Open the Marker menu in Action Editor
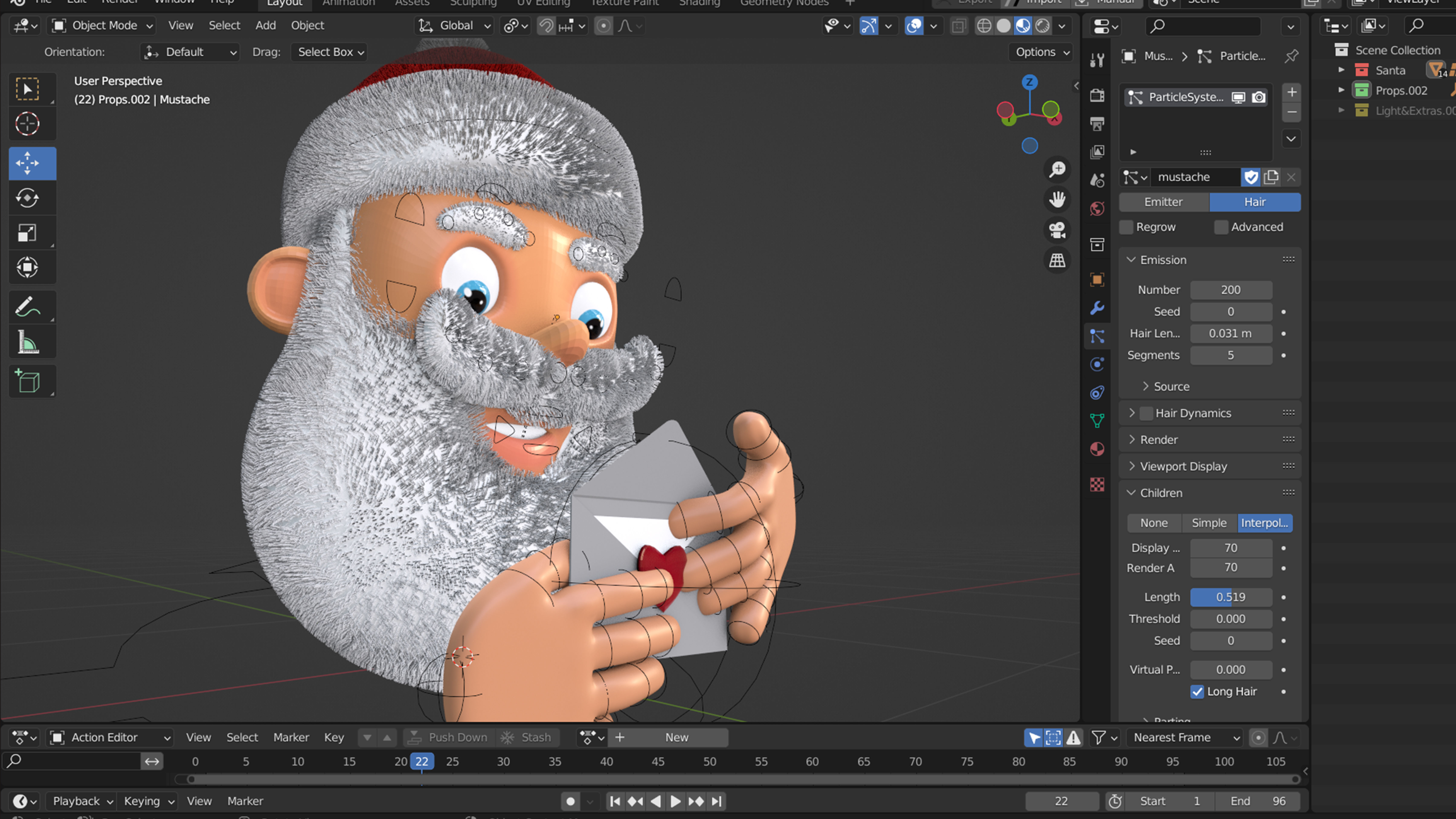The width and height of the screenshot is (1456, 819). point(291,738)
